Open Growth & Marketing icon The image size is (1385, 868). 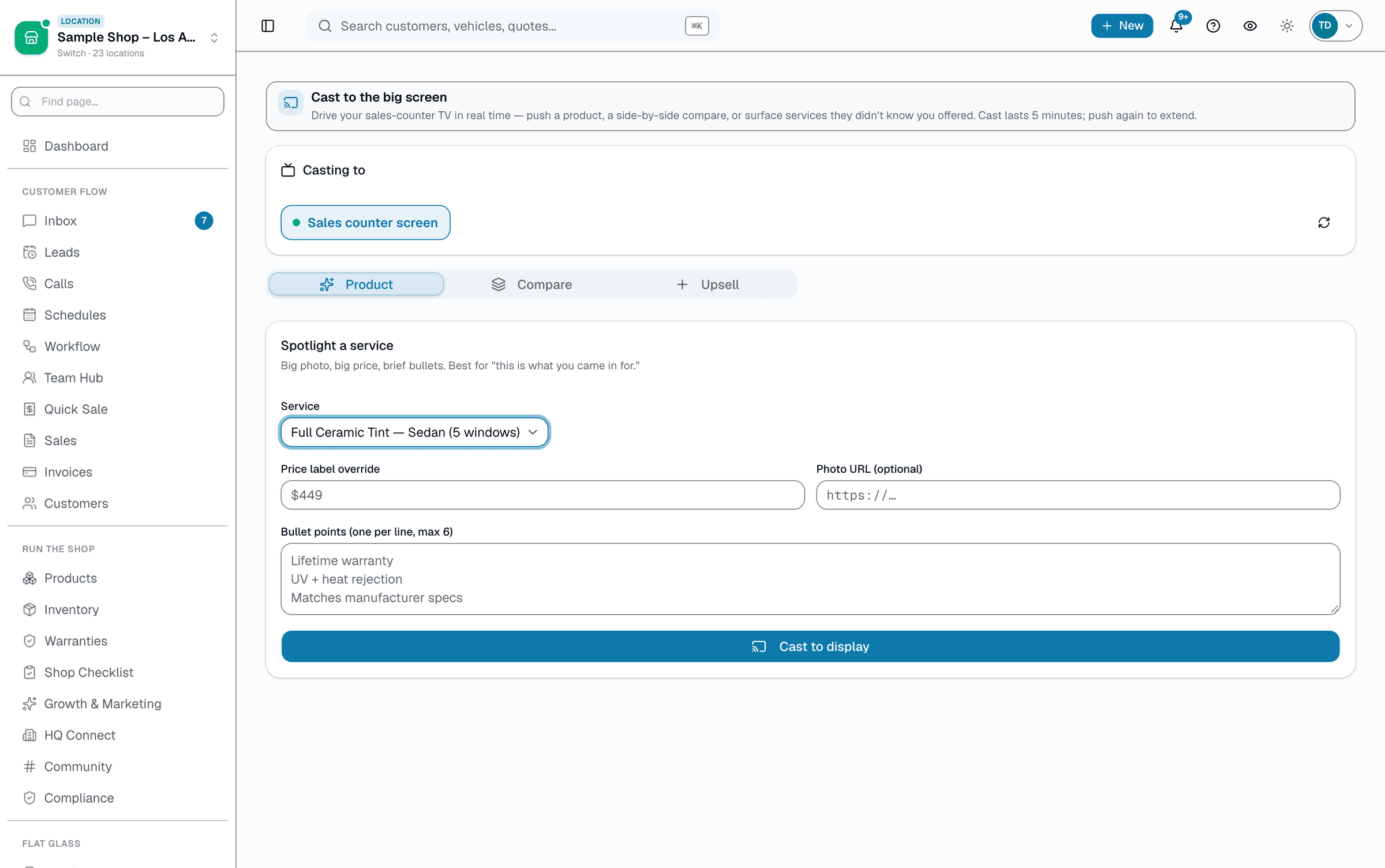click(29, 704)
